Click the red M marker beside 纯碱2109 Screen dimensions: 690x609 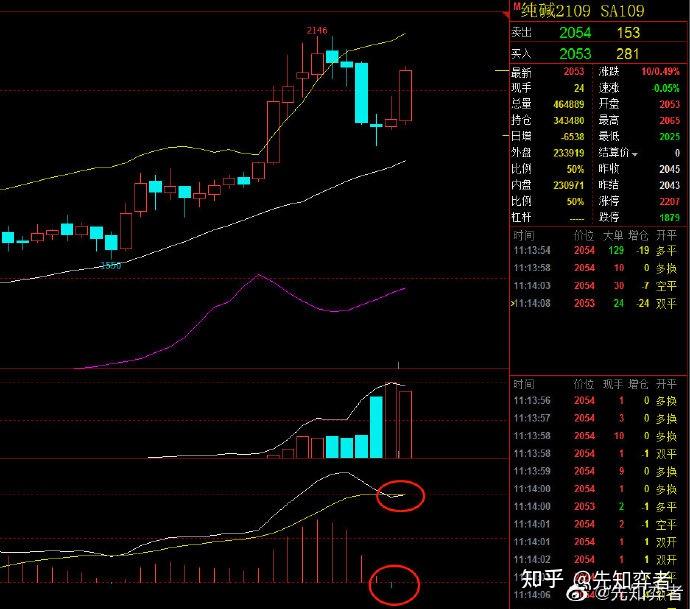point(516,7)
